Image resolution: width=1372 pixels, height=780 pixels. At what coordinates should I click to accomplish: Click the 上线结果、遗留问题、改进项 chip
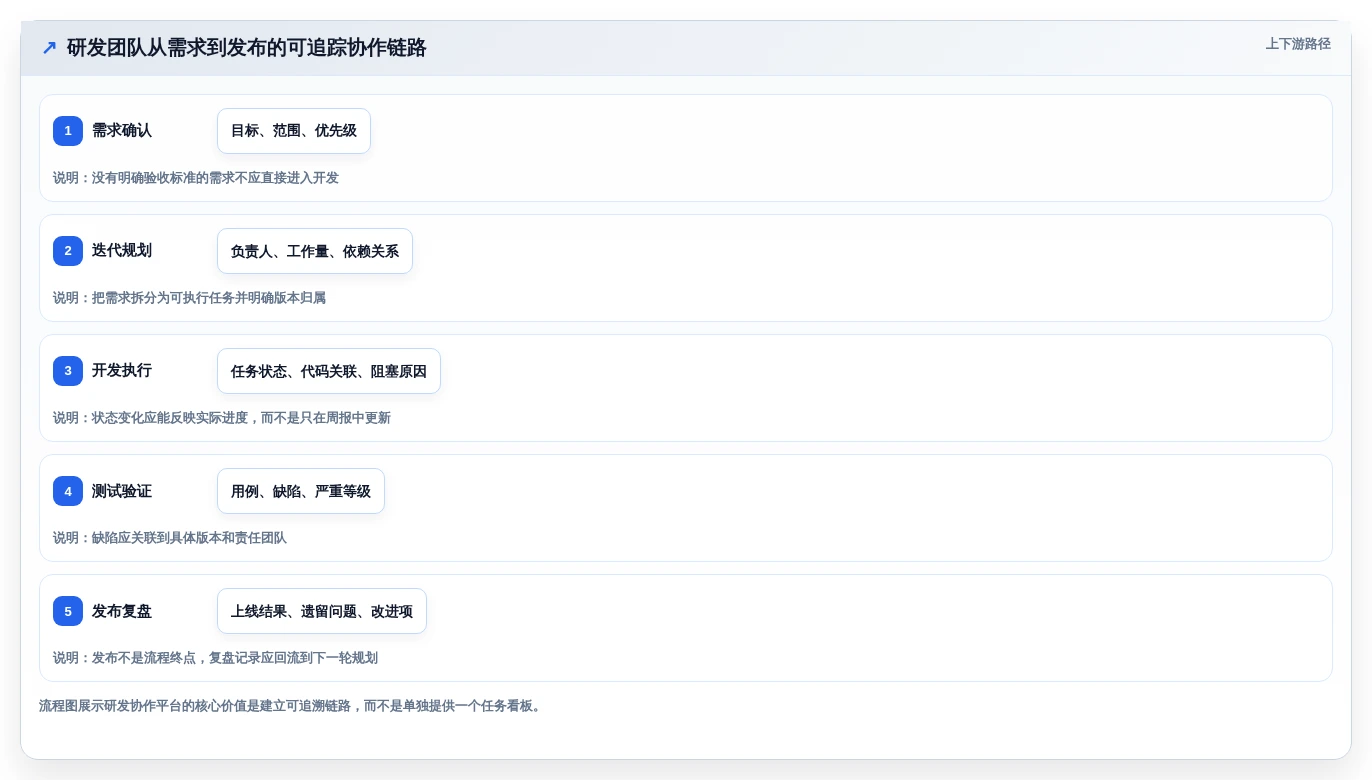(x=322, y=611)
